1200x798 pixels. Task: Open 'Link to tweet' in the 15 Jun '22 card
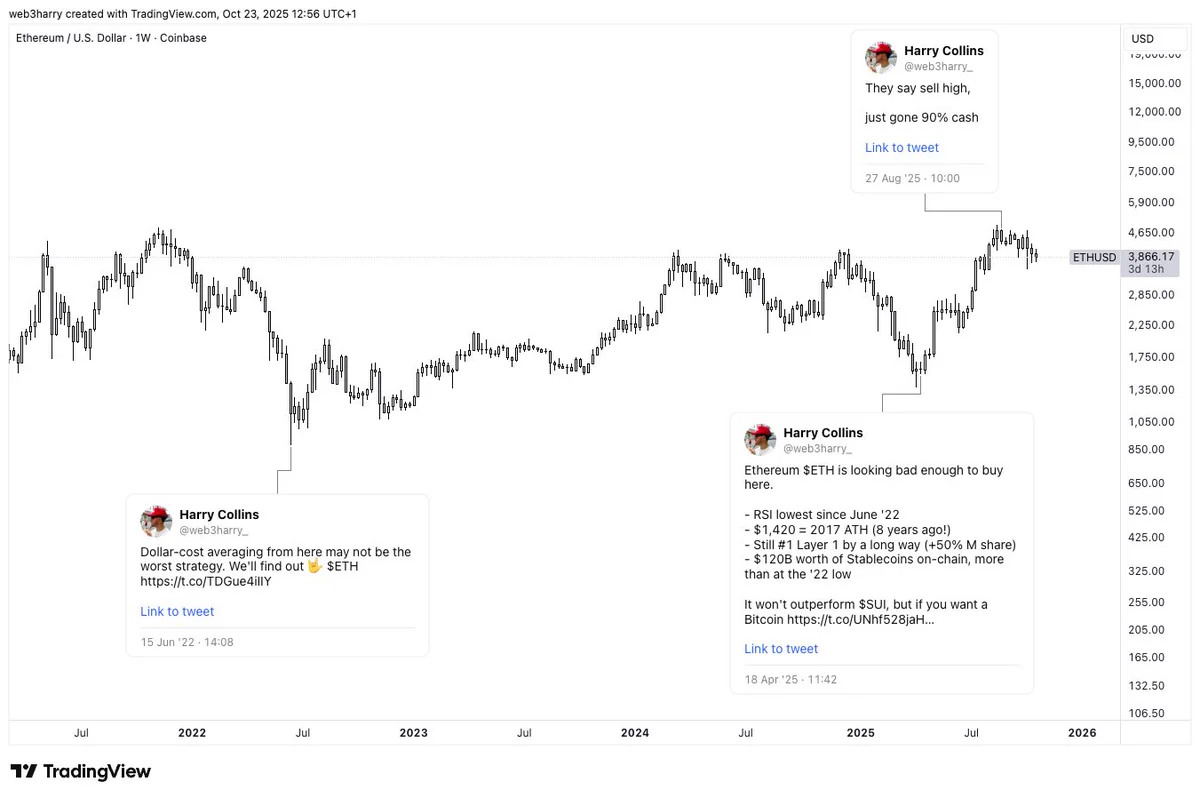[x=177, y=611]
